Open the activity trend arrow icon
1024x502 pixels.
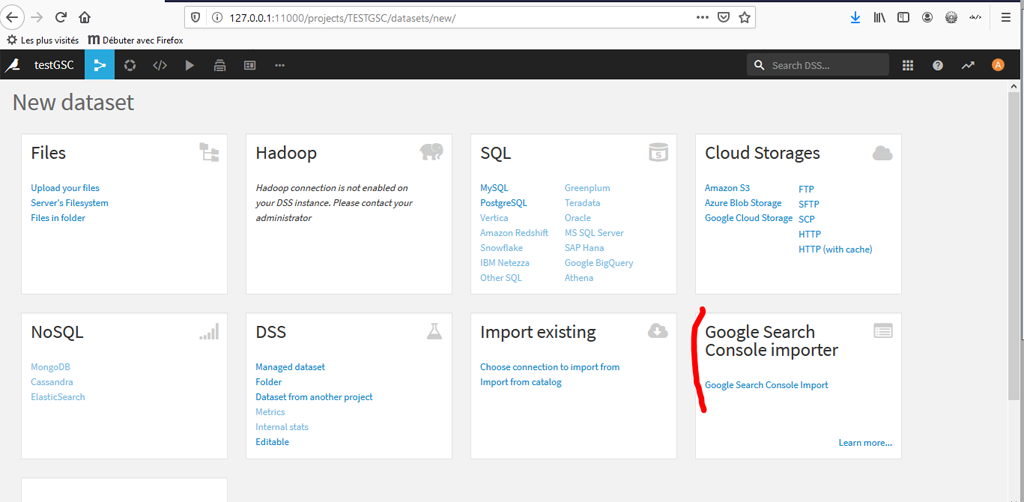pos(967,65)
